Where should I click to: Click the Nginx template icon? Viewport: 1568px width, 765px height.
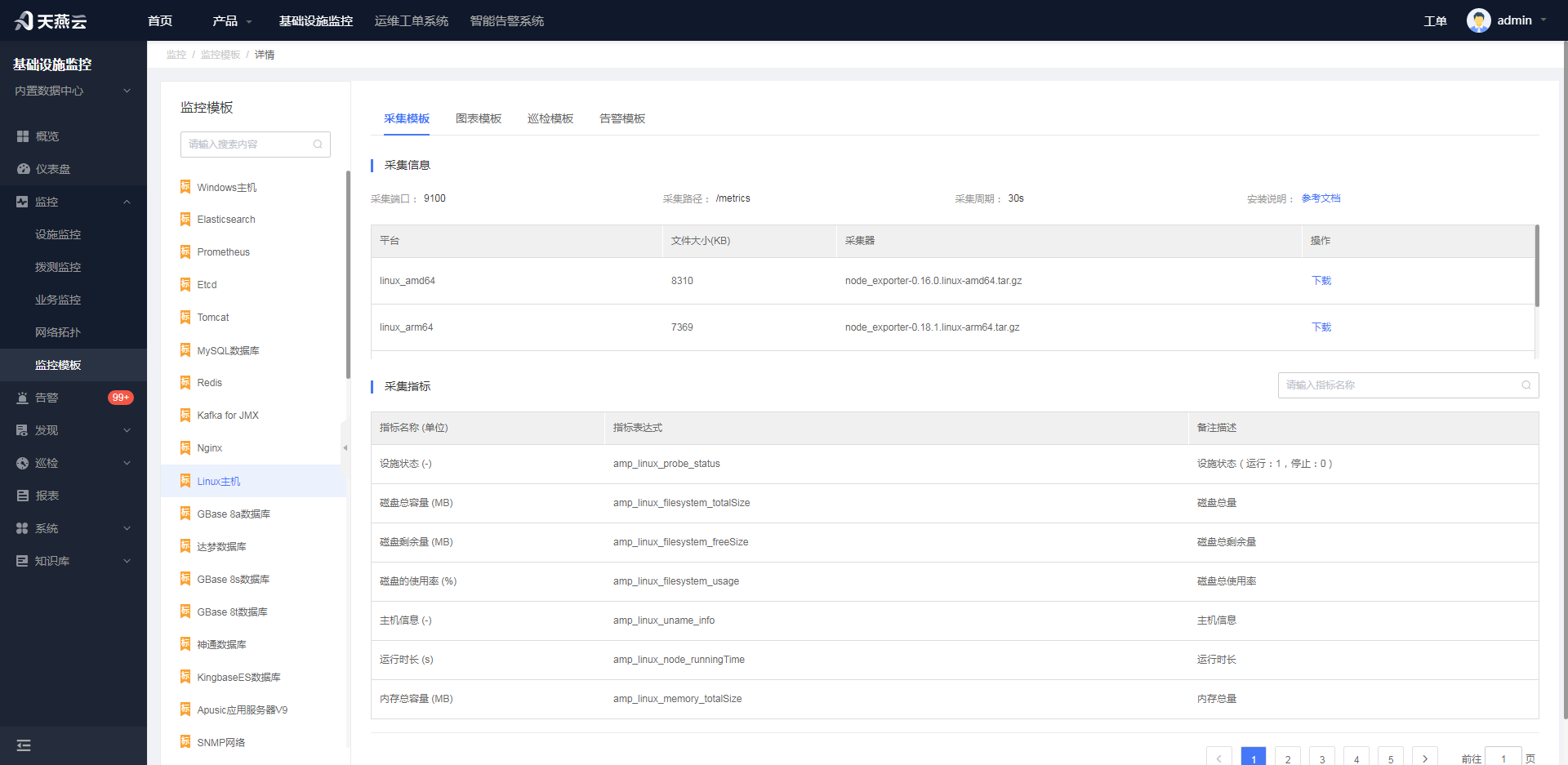click(185, 448)
